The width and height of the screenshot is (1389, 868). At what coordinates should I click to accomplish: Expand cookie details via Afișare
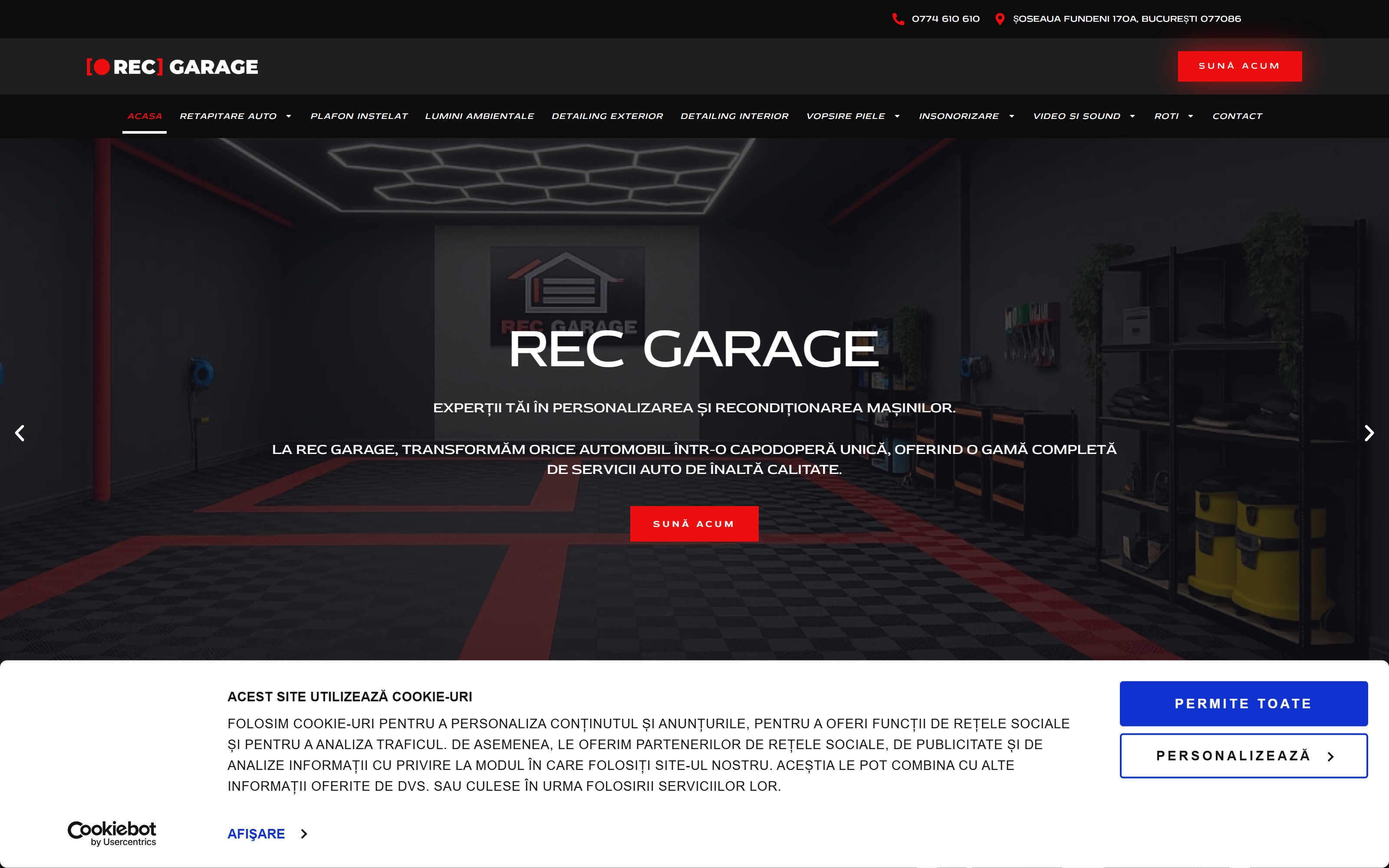click(267, 834)
